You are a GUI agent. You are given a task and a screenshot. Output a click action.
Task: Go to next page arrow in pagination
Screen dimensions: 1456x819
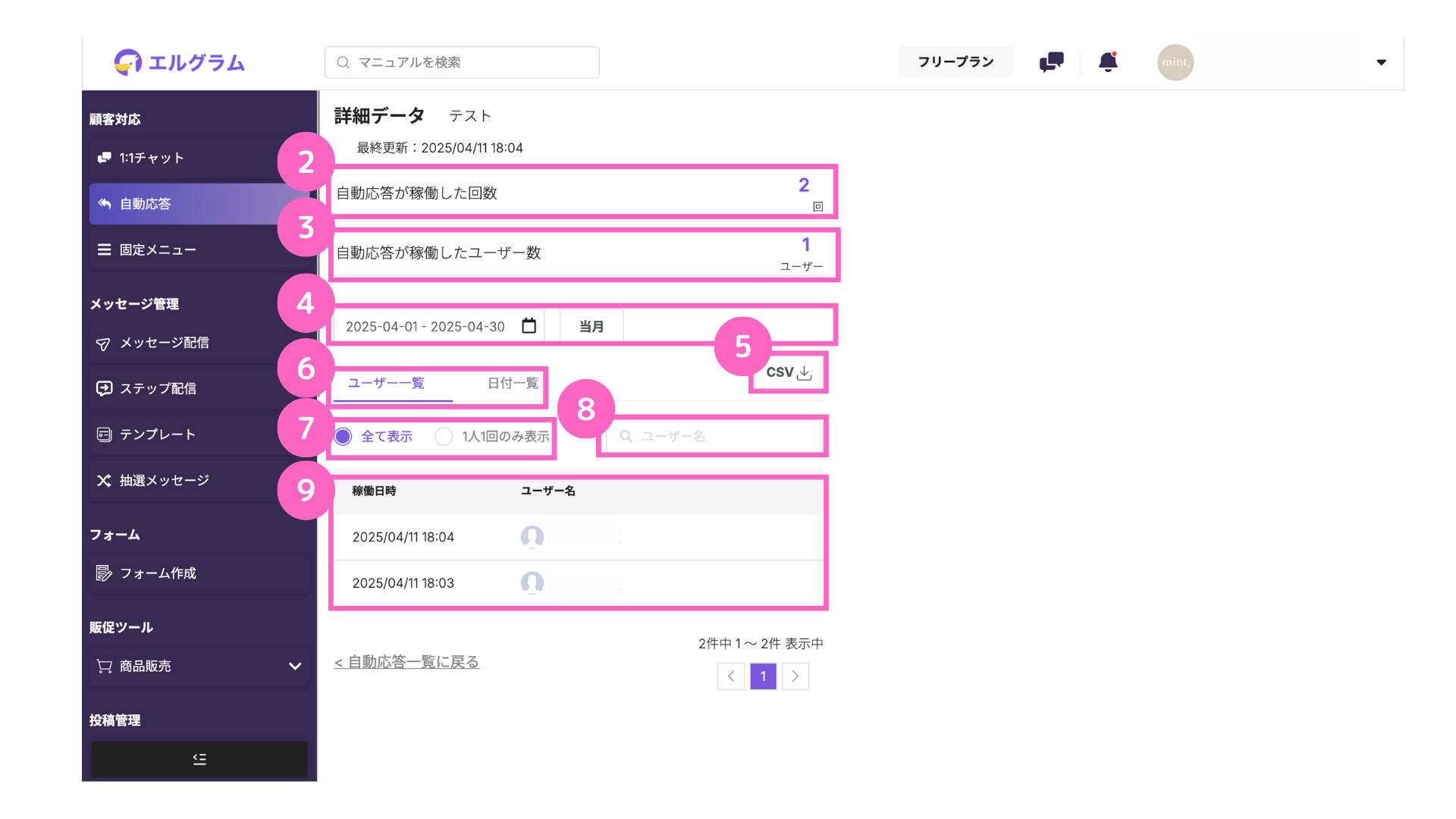pyautogui.click(x=795, y=676)
